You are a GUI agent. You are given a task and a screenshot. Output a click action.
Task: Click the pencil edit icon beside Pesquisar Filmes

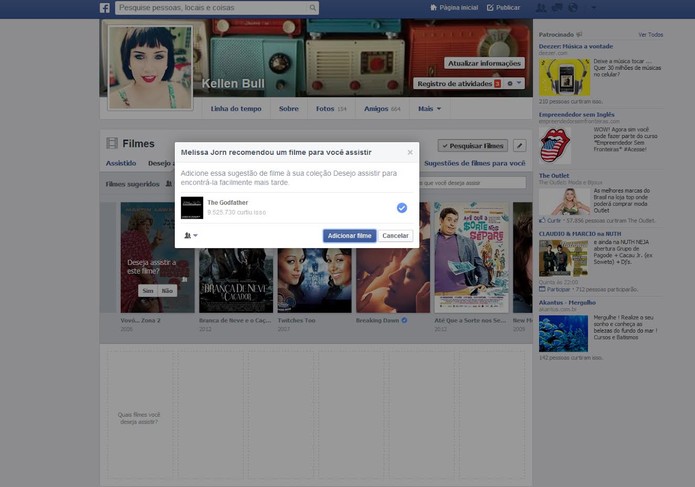click(x=519, y=145)
